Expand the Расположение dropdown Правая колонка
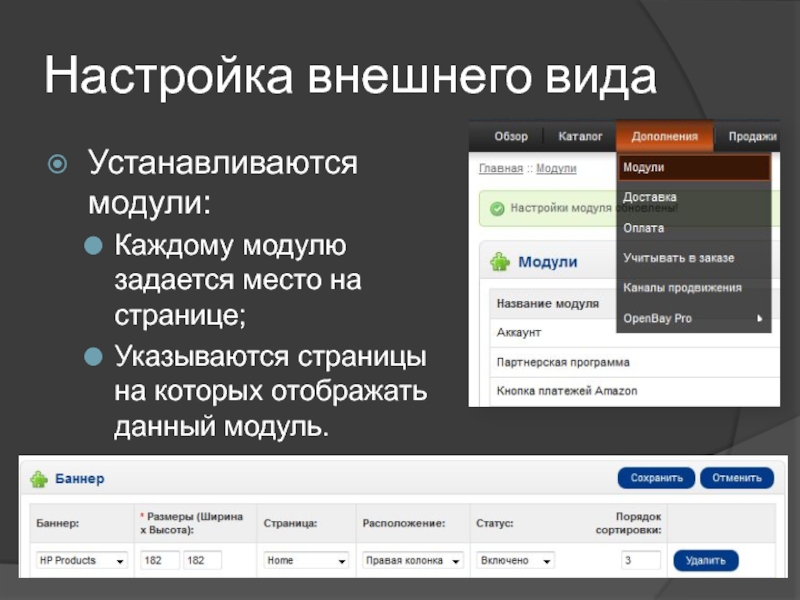The width and height of the screenshot is (800, 600). pyautogui.click(x=410, y=561)
